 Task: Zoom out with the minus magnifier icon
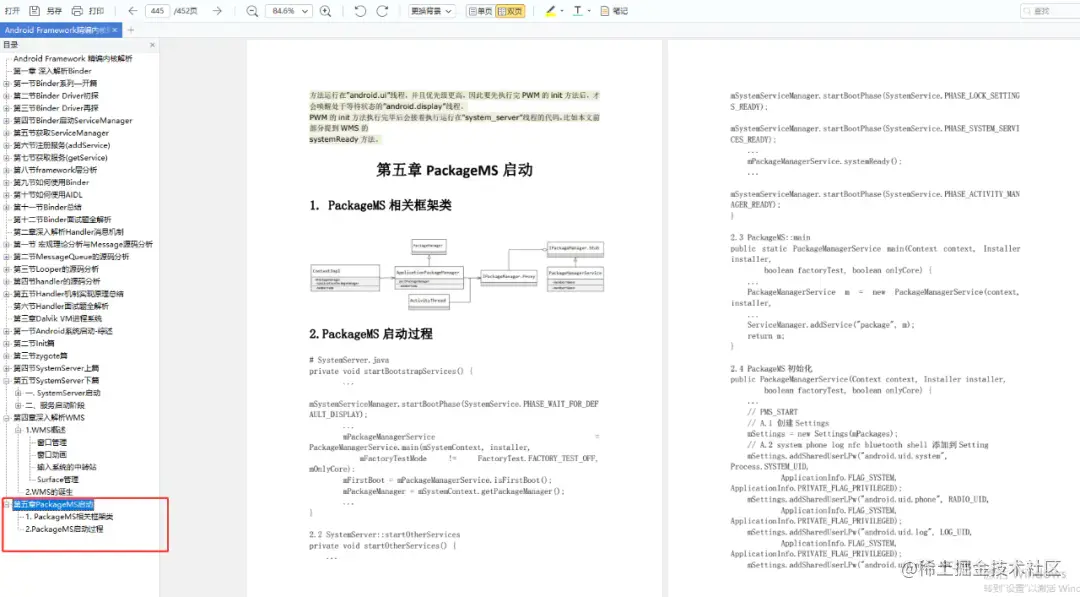252,11
